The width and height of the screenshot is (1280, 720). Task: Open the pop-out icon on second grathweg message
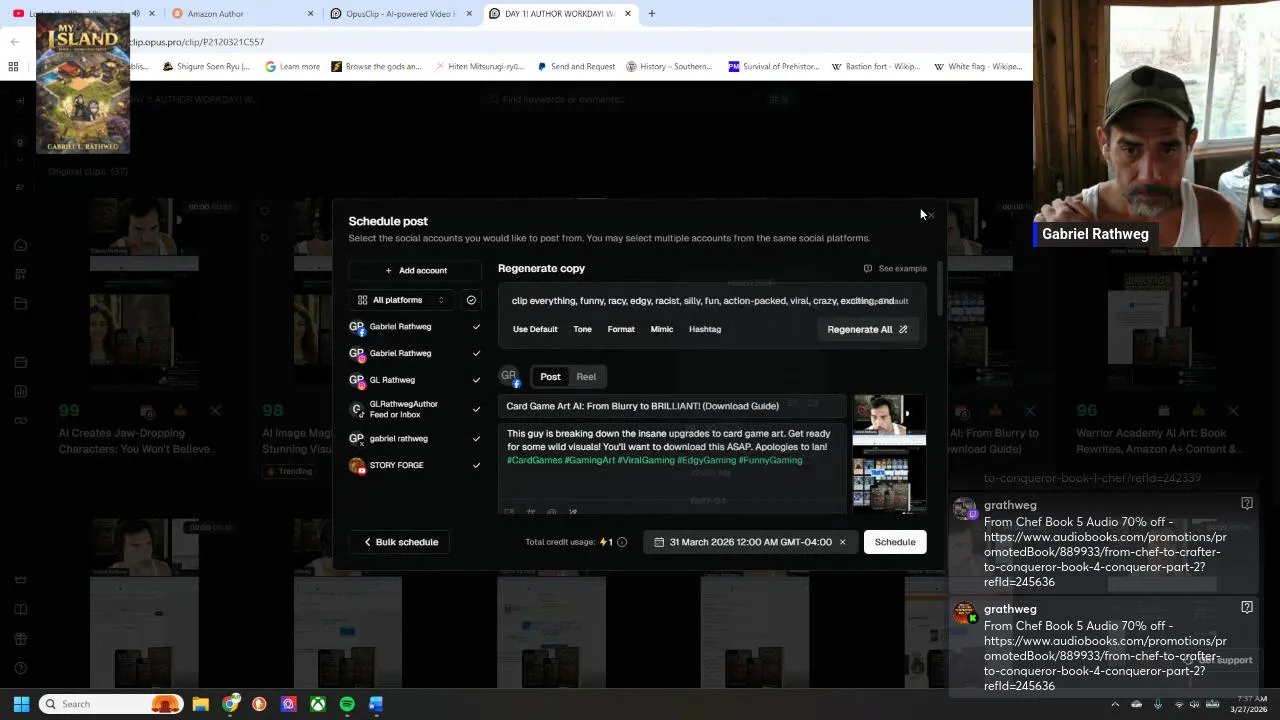pos(1247,607)
